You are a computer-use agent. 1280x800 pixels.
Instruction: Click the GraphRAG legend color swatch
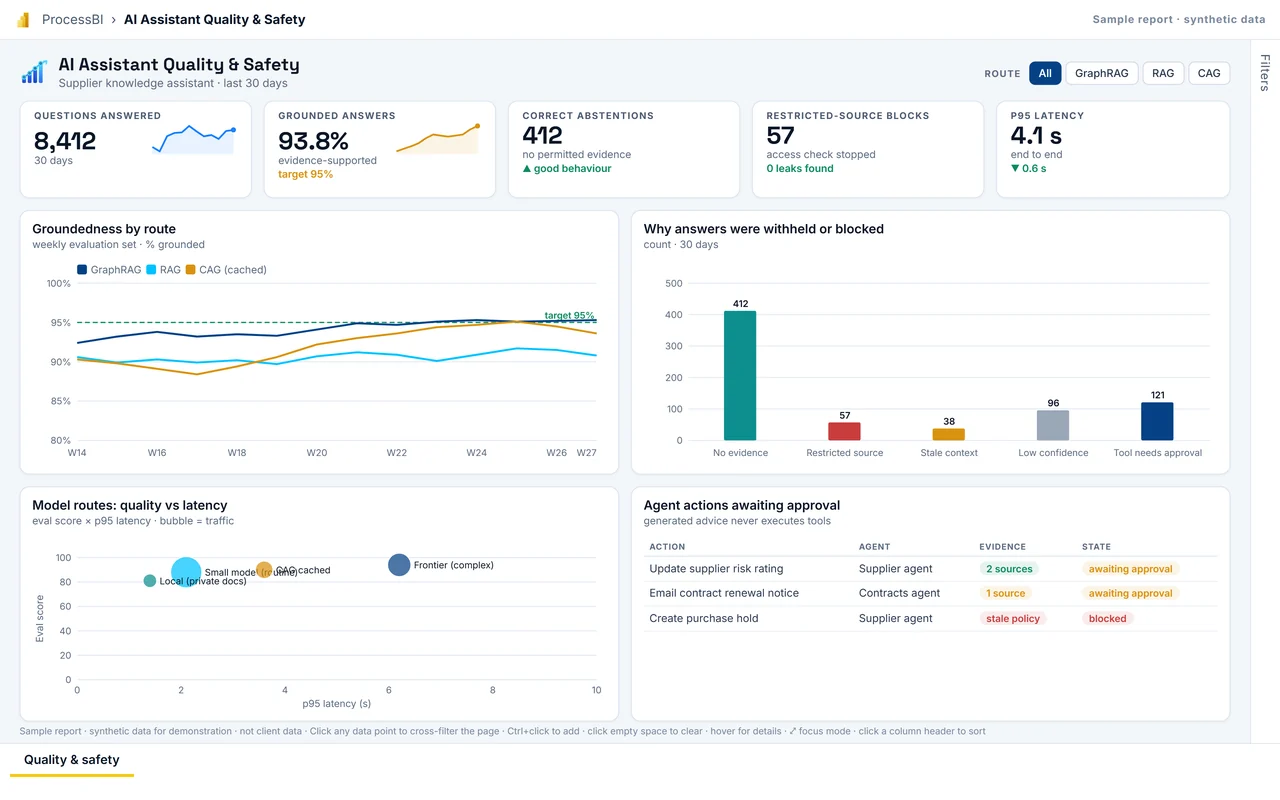(x=82, y=270)
